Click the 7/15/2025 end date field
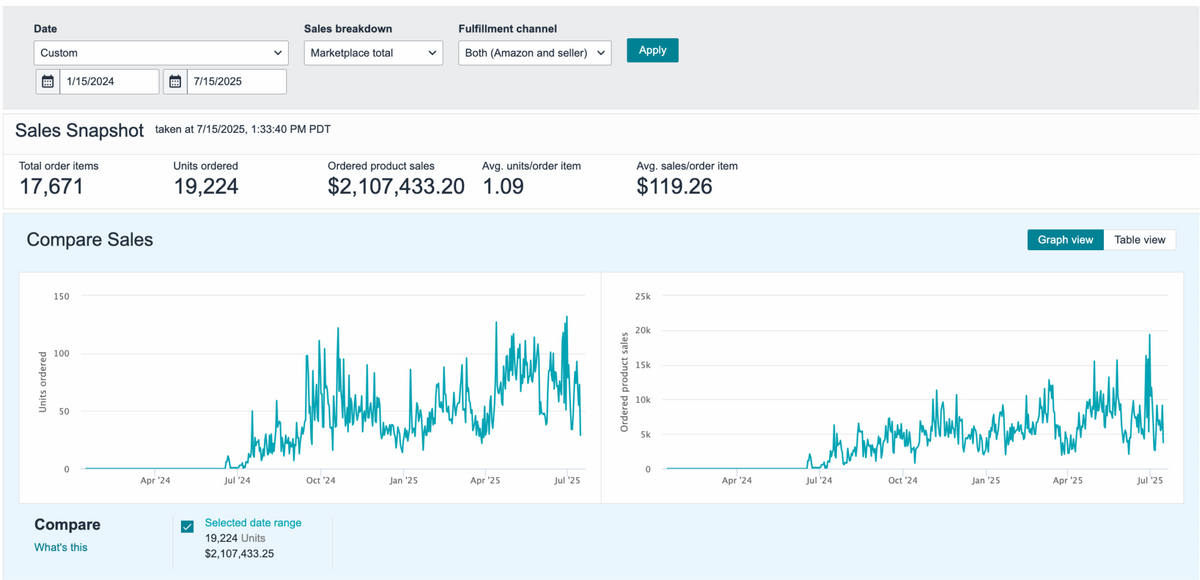This screenshot has height=580, width=1200. coord(236,82)
